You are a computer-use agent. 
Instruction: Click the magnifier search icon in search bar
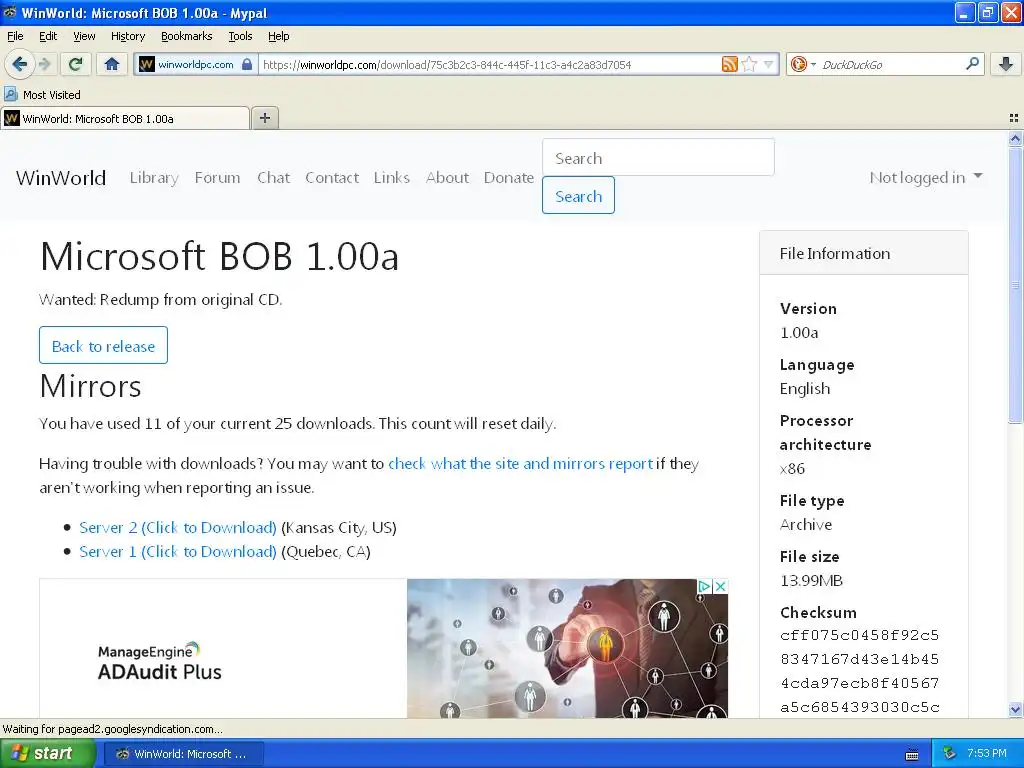click(972, 63)
